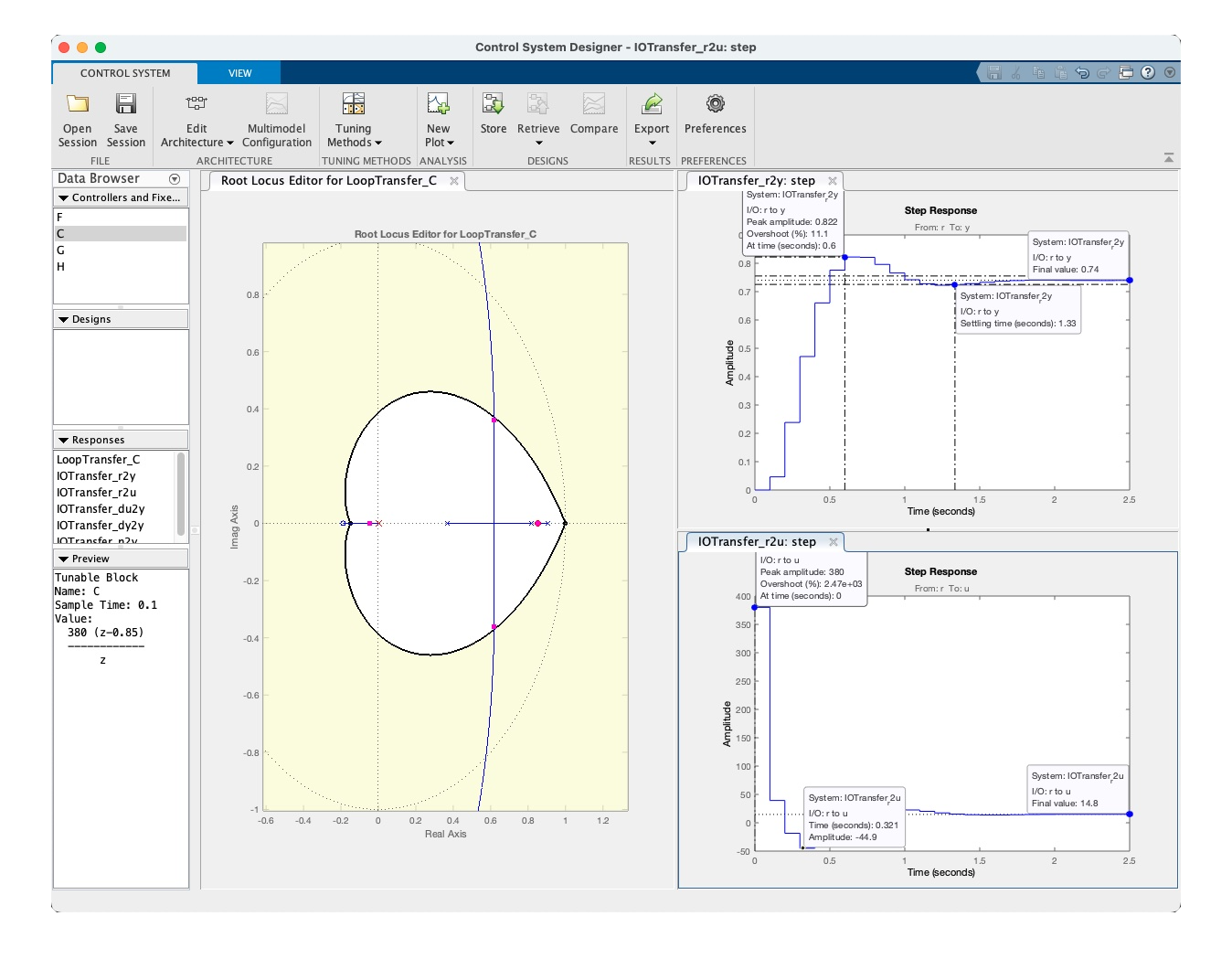Select block C in the controllers list
The image size is (1232, 980).
point(120,234)
